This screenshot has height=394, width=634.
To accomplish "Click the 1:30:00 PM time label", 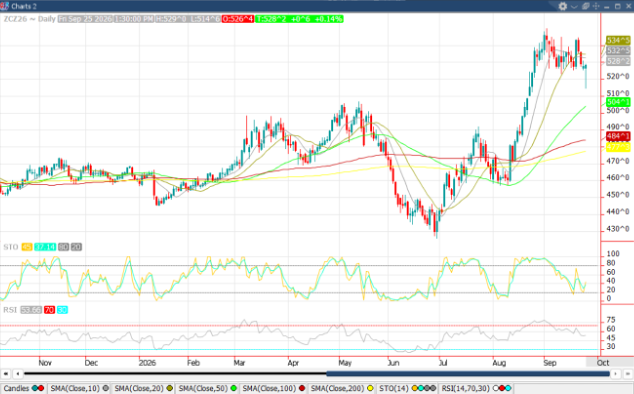I will tap(134, 19).
